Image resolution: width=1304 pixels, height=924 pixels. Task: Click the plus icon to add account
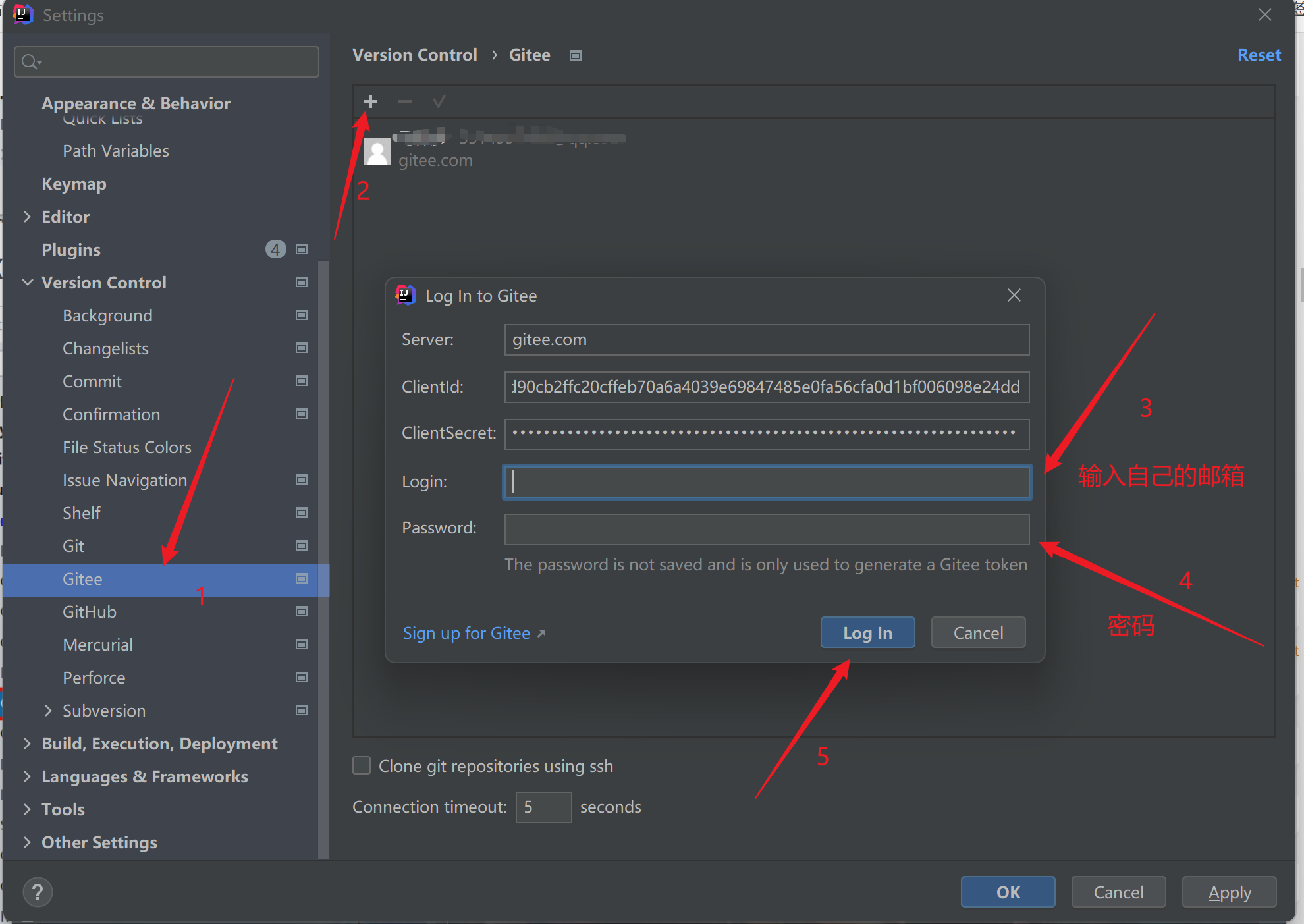[x=371, y=101]
